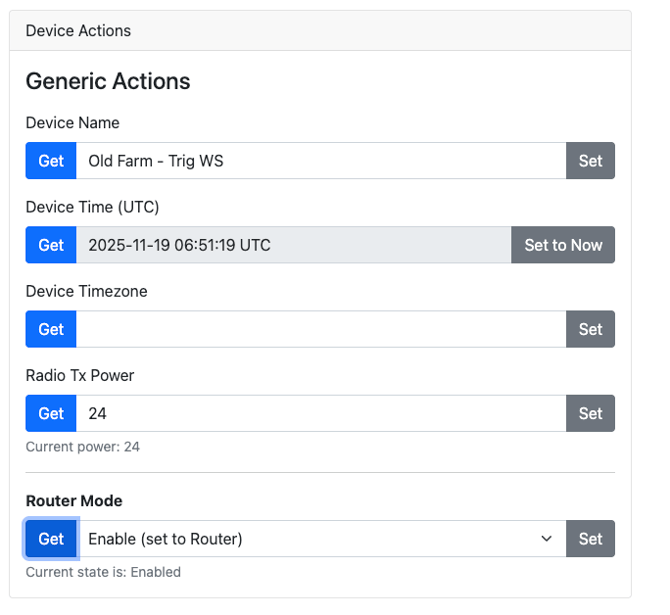Click the Router Mode label
The height and width of the screenshot is (615, 670).
74,501
